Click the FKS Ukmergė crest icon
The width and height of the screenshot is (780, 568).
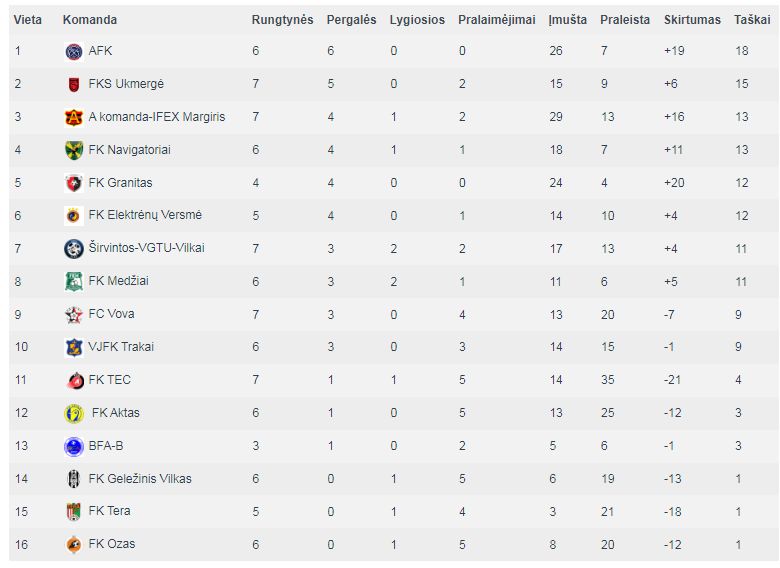tap(74, 84)
